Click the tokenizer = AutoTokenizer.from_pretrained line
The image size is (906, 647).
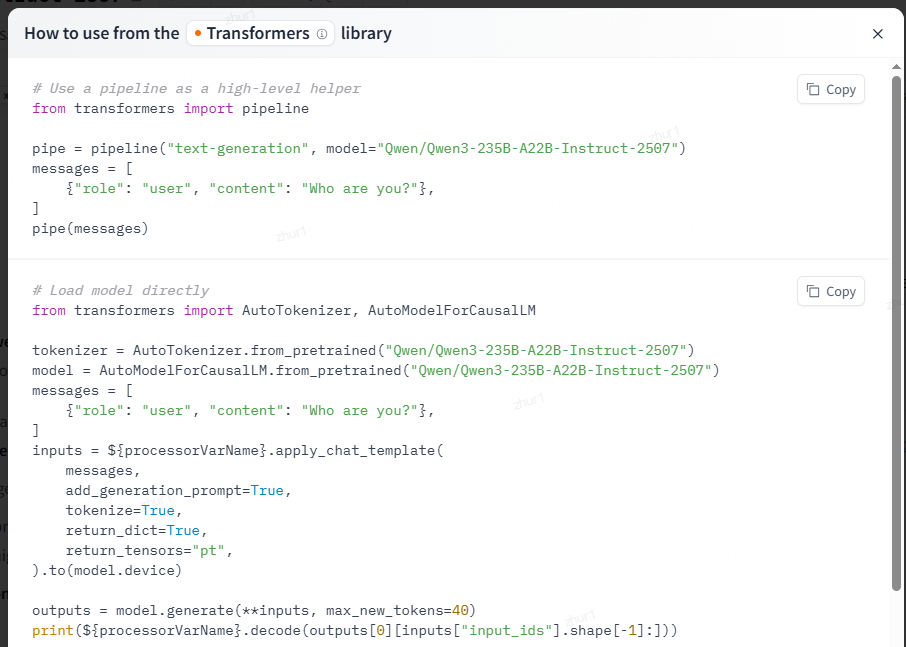coord(363,351)
